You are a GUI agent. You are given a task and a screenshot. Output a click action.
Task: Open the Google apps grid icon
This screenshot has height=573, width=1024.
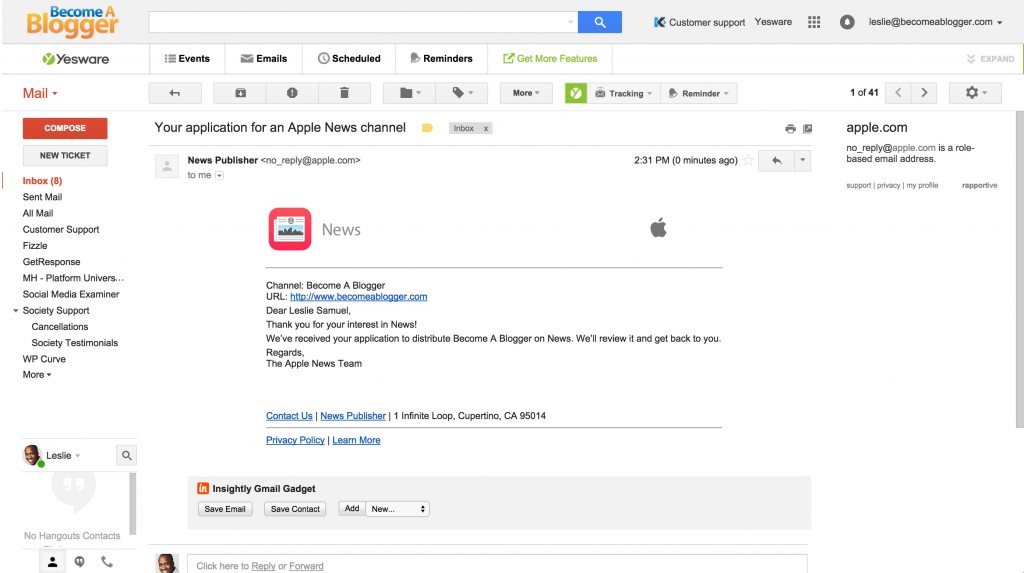[814, 22]
